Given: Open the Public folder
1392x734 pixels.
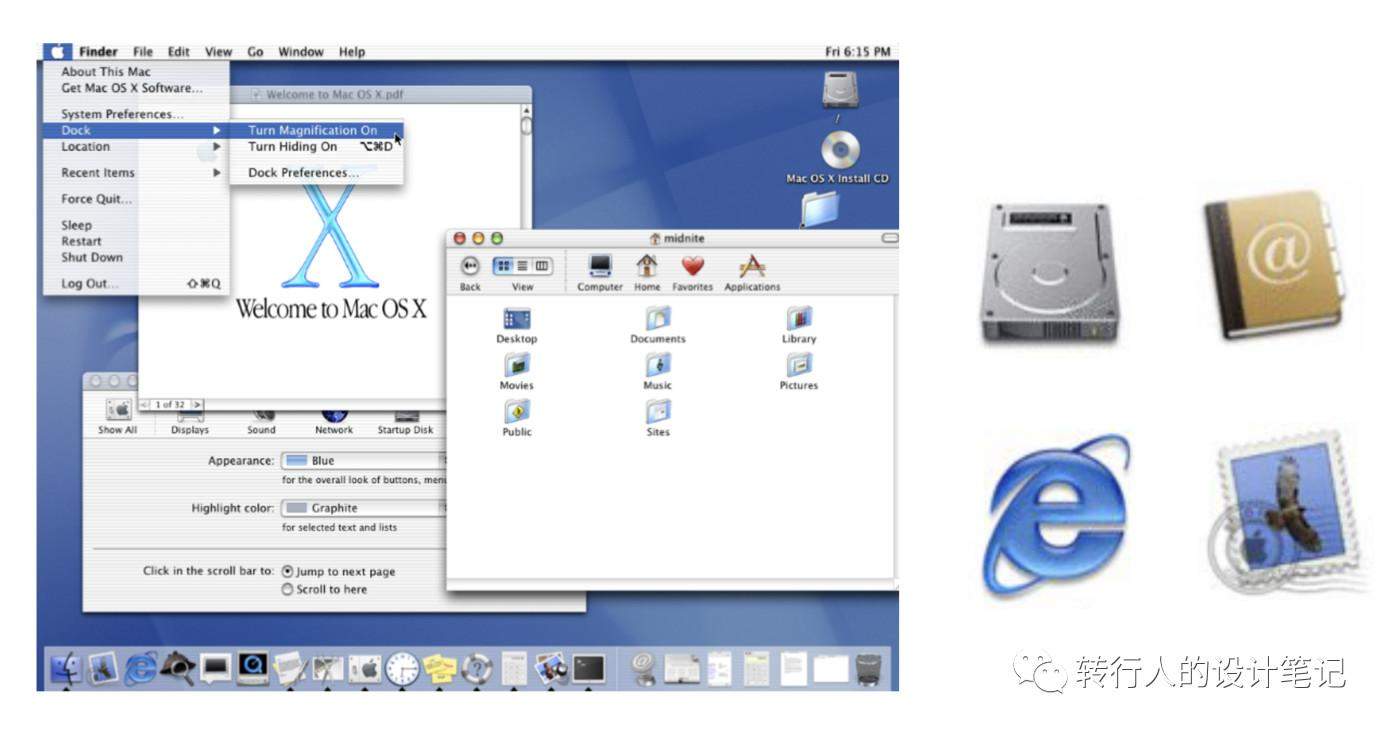Looking at the screenshot, I should (x=517, y=419).
